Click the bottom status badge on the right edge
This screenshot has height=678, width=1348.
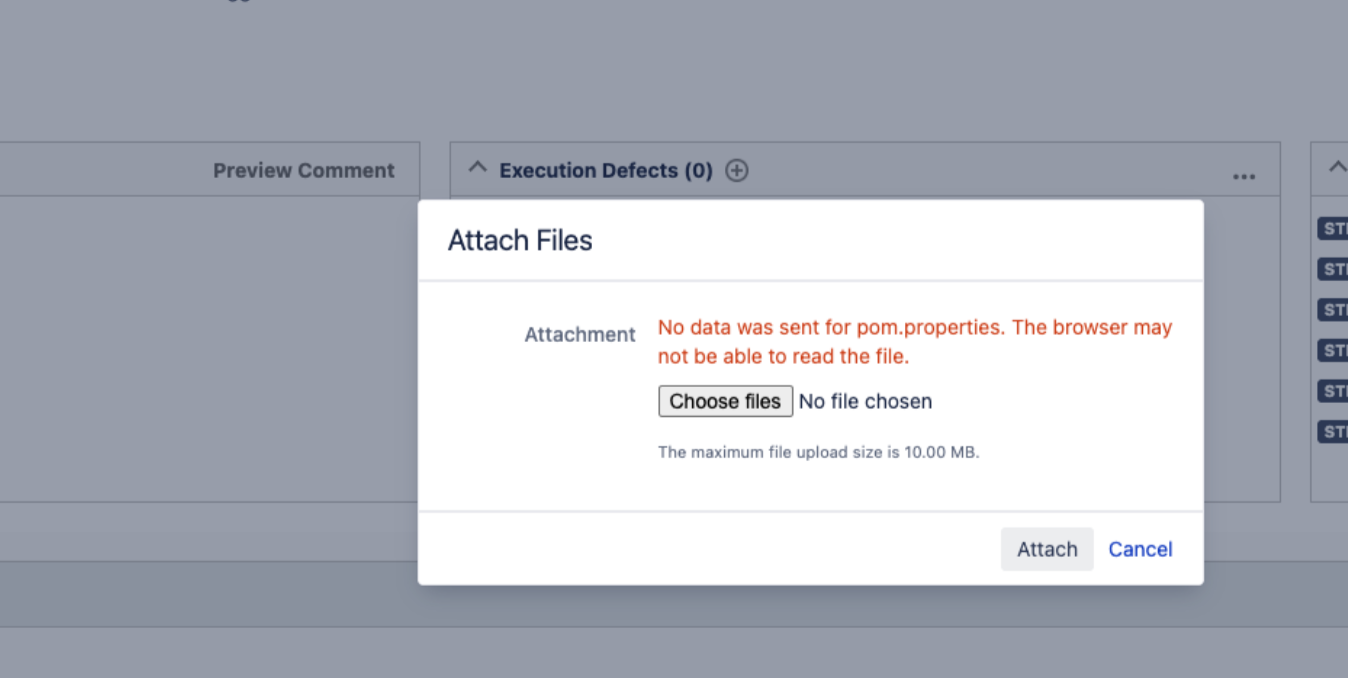tap(1334, 432)
